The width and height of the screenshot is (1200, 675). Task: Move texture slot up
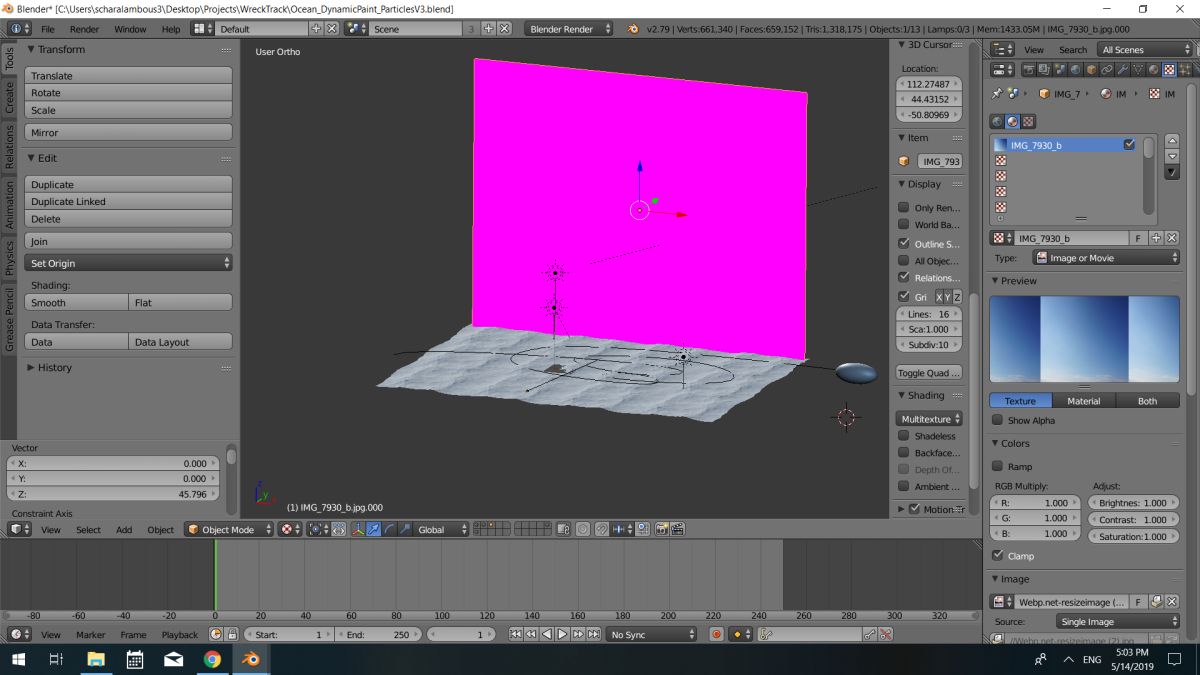1172,143
